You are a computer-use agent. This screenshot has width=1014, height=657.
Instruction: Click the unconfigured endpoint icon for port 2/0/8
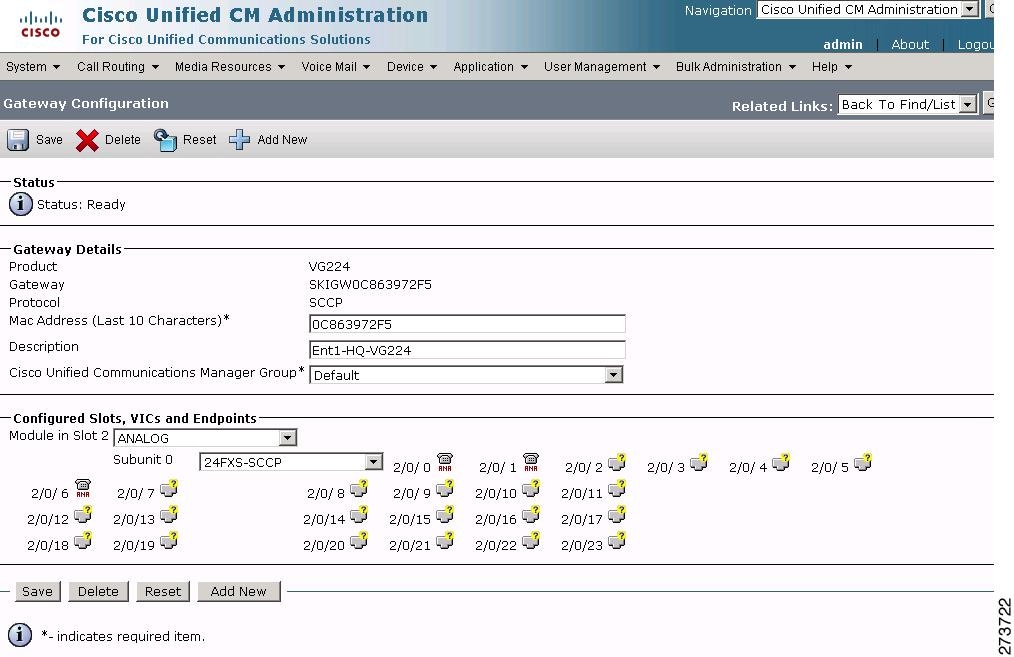click(359, 488)
